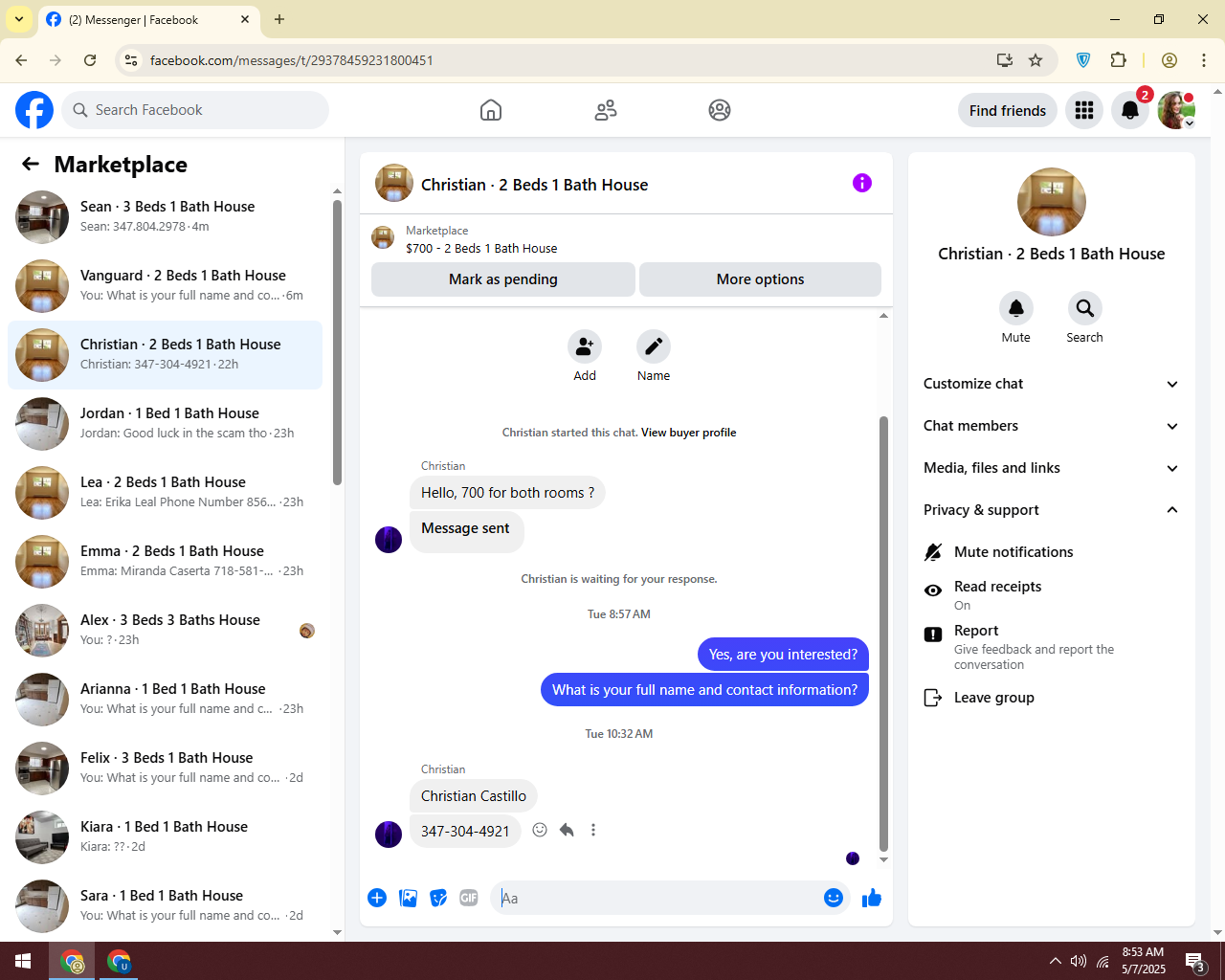1225x980 pixels.
Task: Toggle Read receipts setting
Action: (x=1052, y=594)
